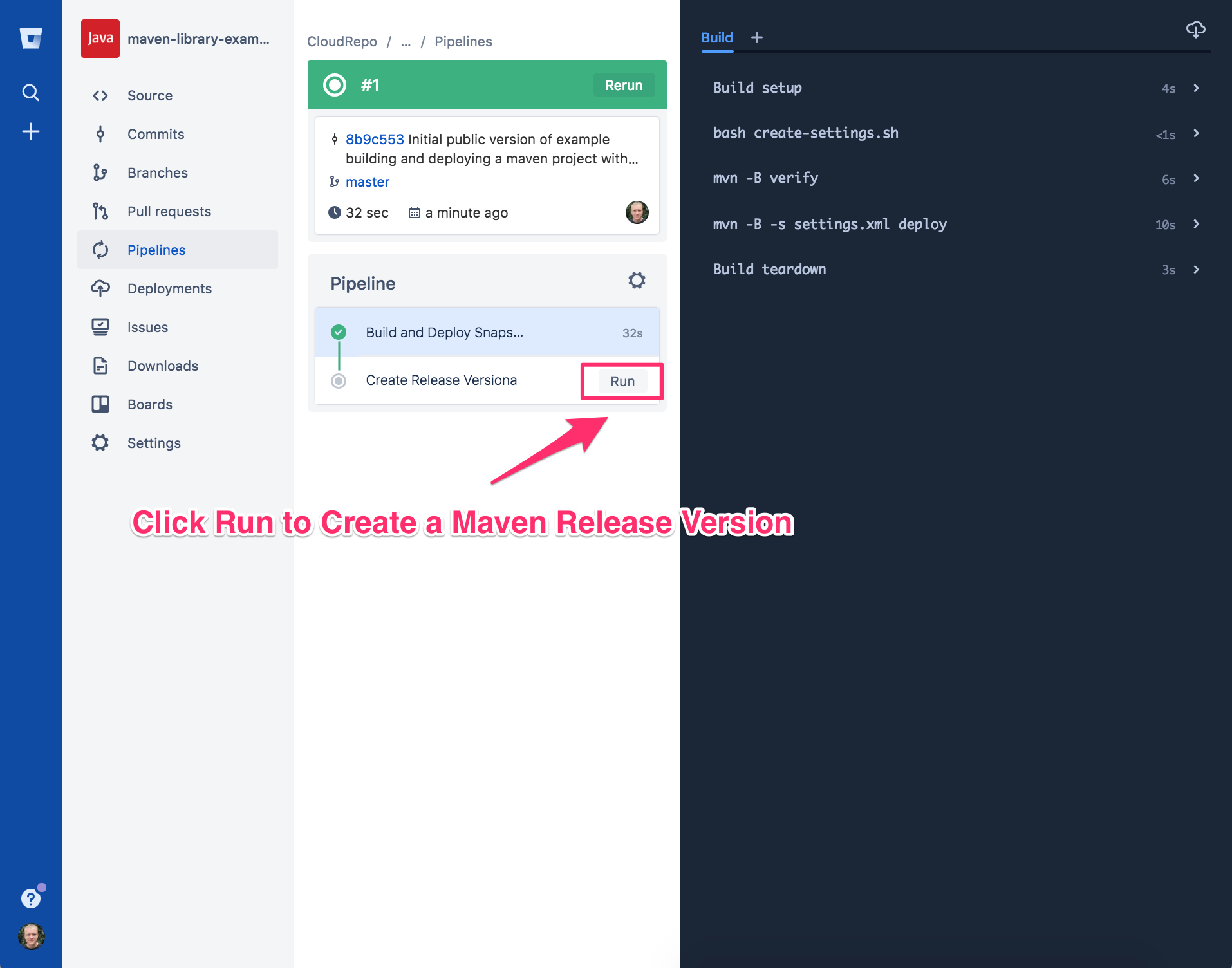Open the pipeline configuration gear
This screenshot has width=1232, height=968.
(636, 281)
